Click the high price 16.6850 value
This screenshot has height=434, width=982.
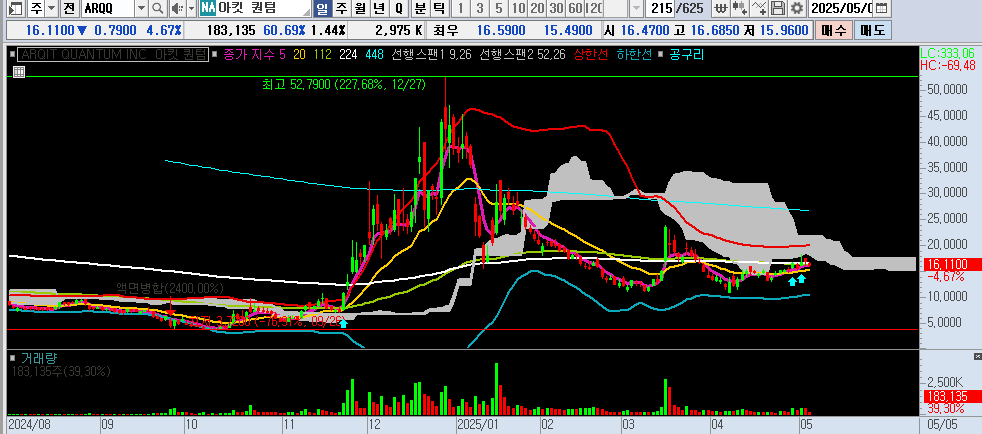(x=716, y=30)
